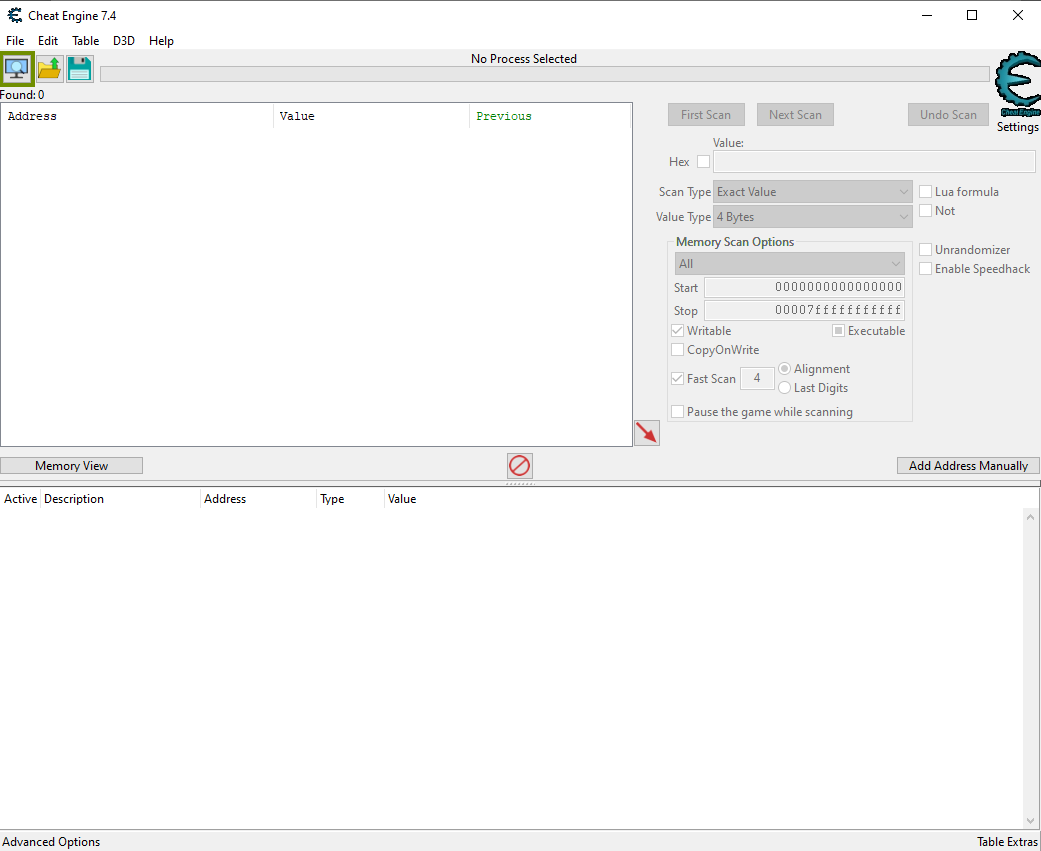Click the Value column header in results
Image resolution: width=1041 pixels, height=851 pixels.
(371, 116)
